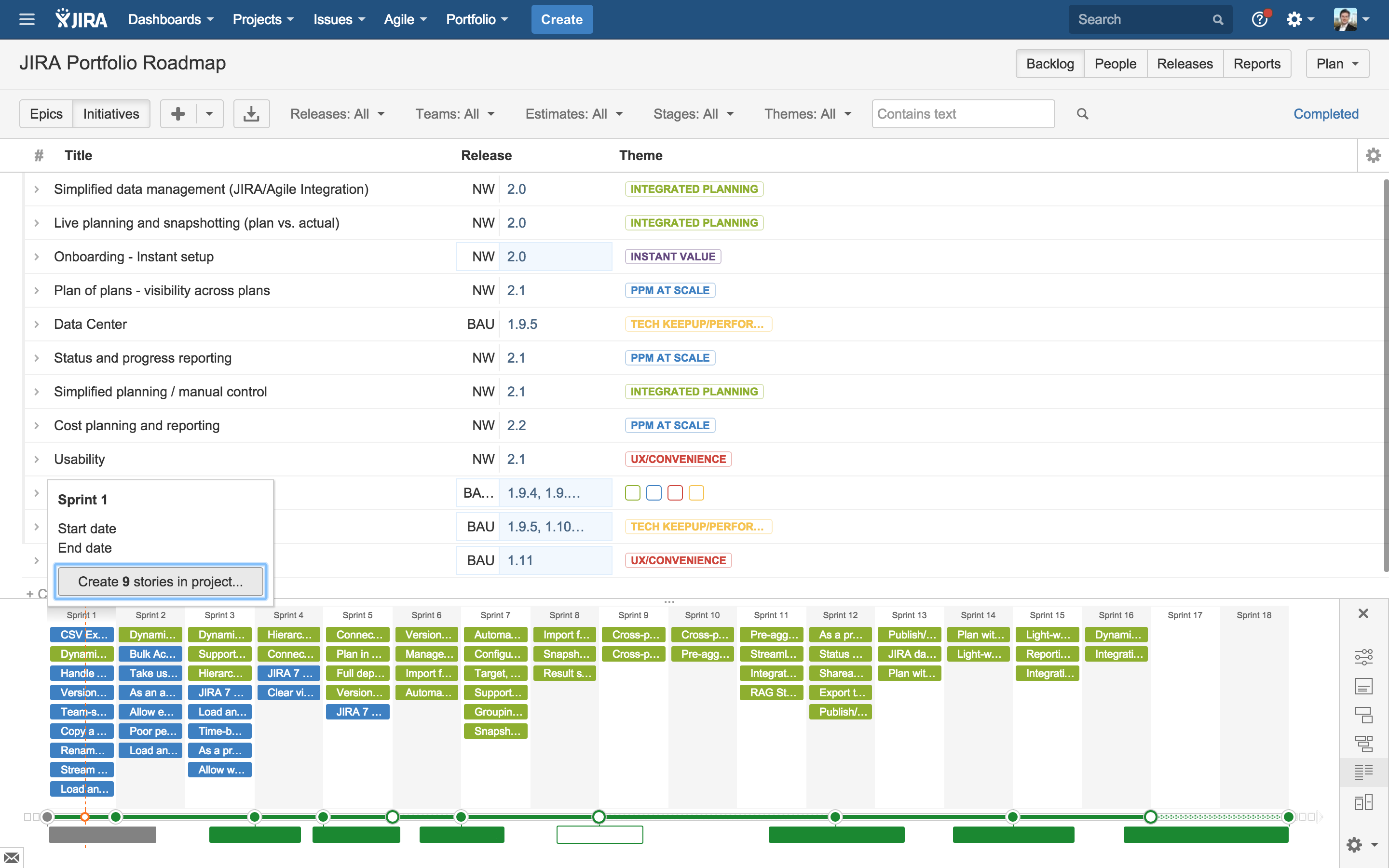Open the Agile menu
Viewport: 1389px width, 868px height.
[405, 19]
